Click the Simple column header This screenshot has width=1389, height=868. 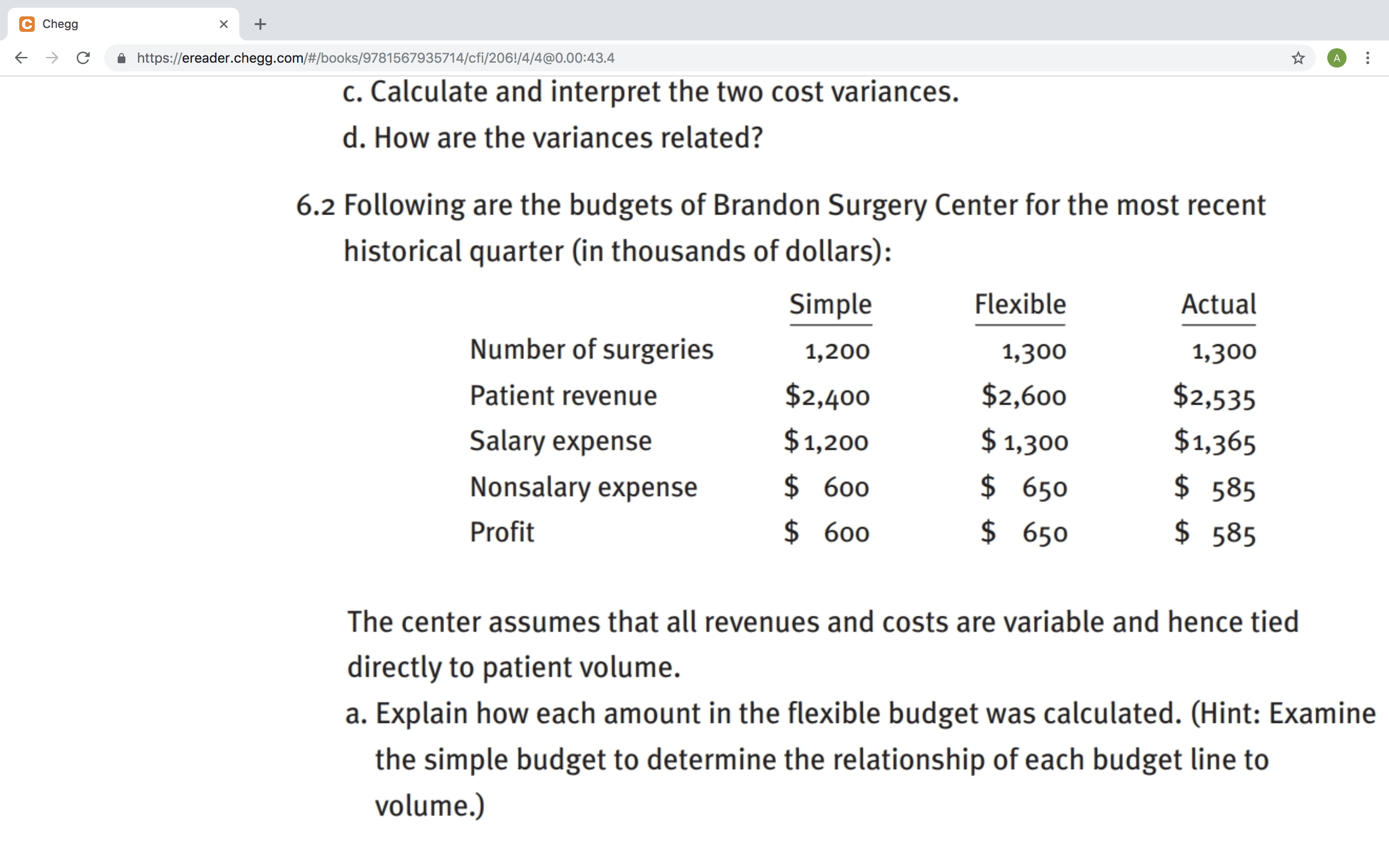pos(831,304)
